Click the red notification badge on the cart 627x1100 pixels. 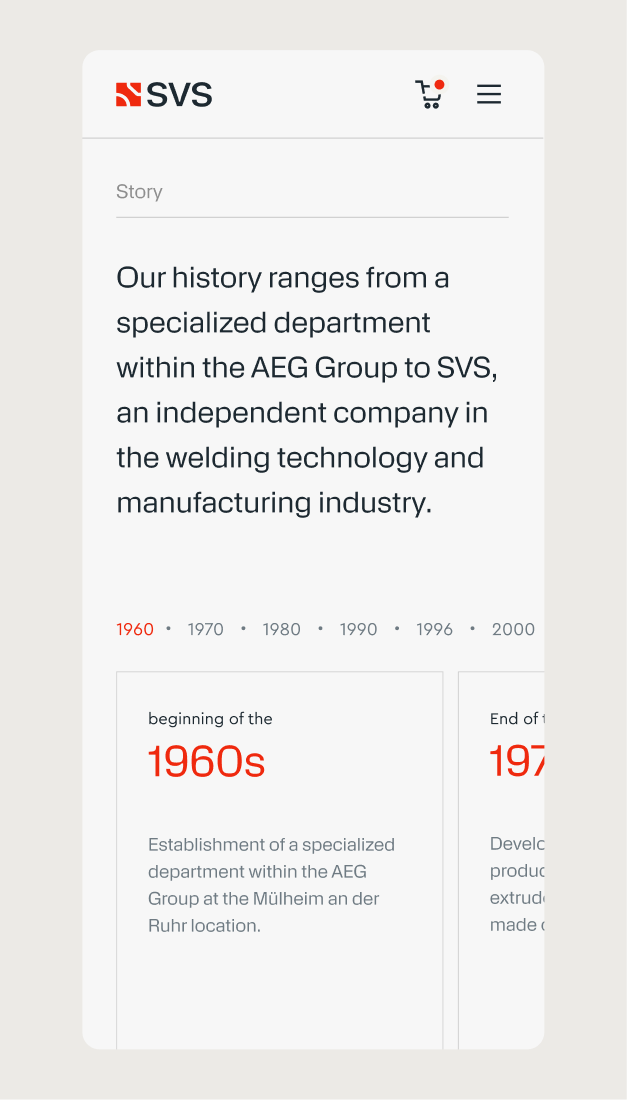click(440, 85)
